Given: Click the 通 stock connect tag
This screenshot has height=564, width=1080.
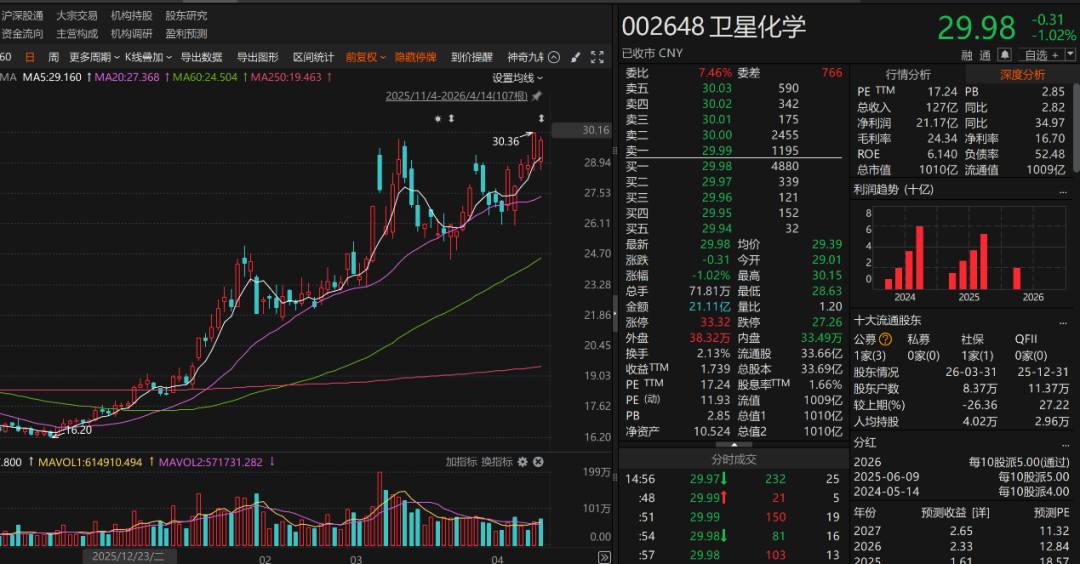Looking at the screenshot, I should point(985,55).
